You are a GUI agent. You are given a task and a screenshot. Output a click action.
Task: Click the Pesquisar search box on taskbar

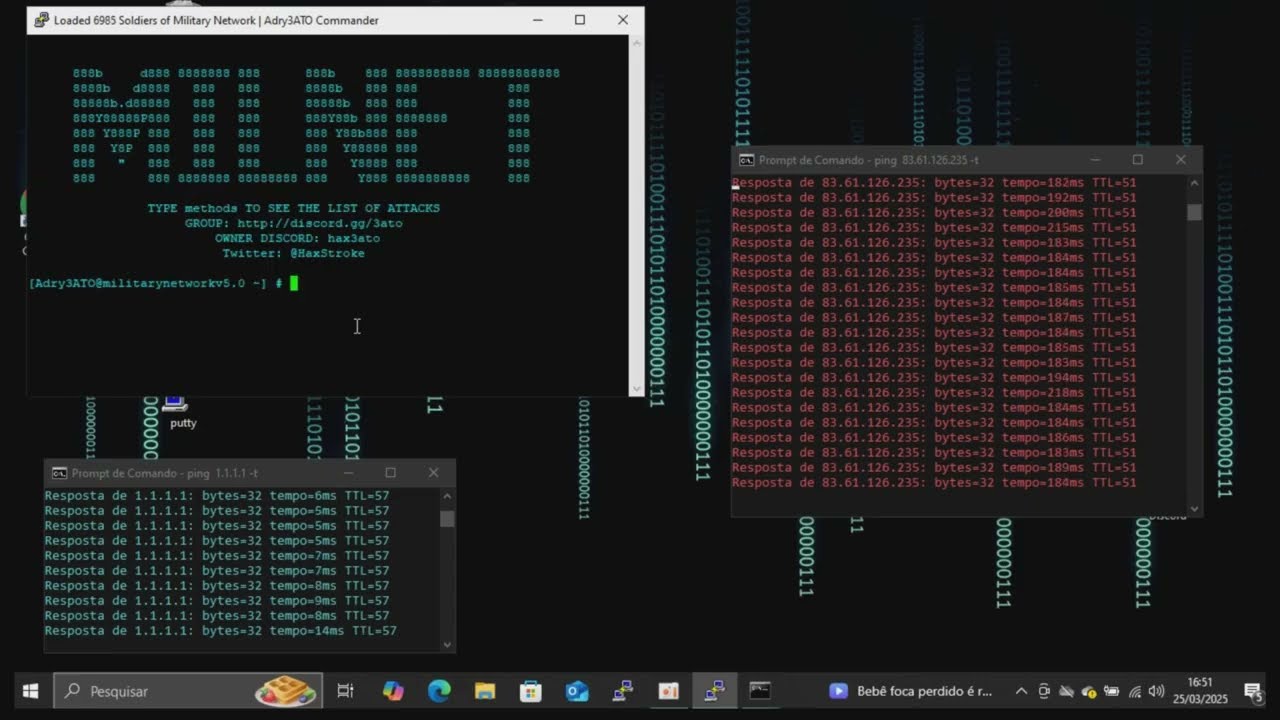[188, 691]
